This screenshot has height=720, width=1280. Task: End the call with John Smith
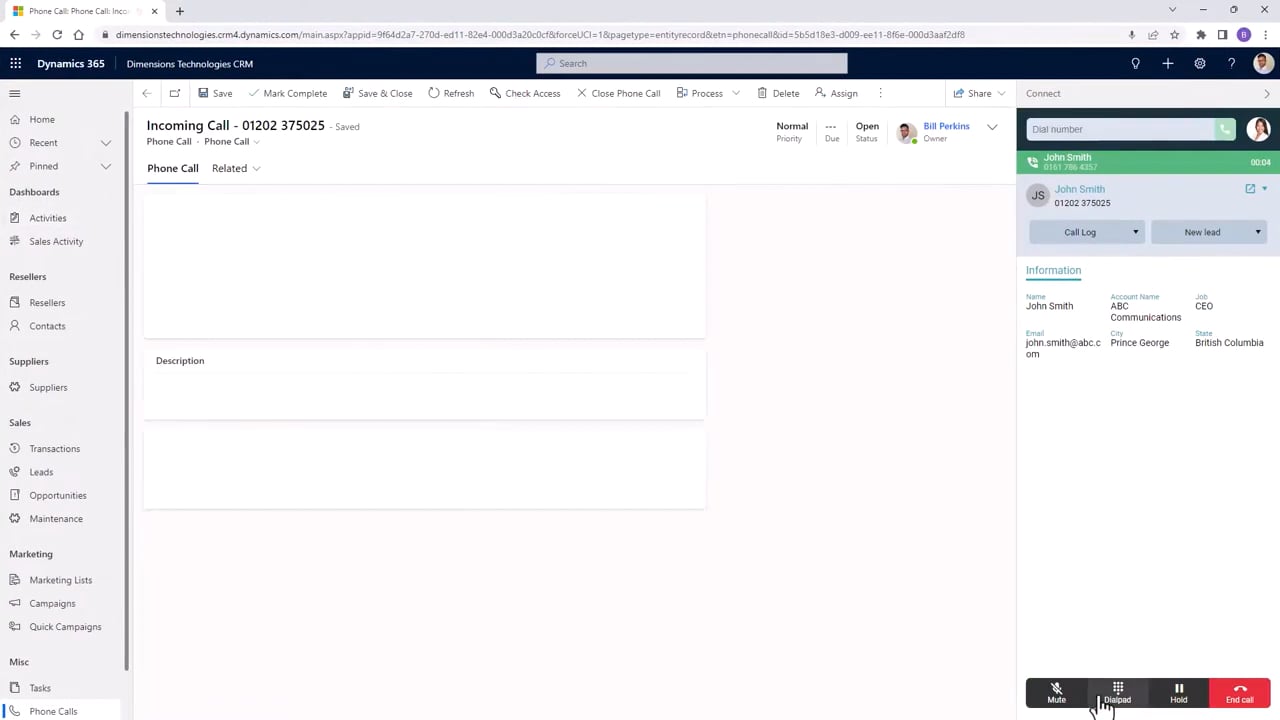[x=1239, y=693]
